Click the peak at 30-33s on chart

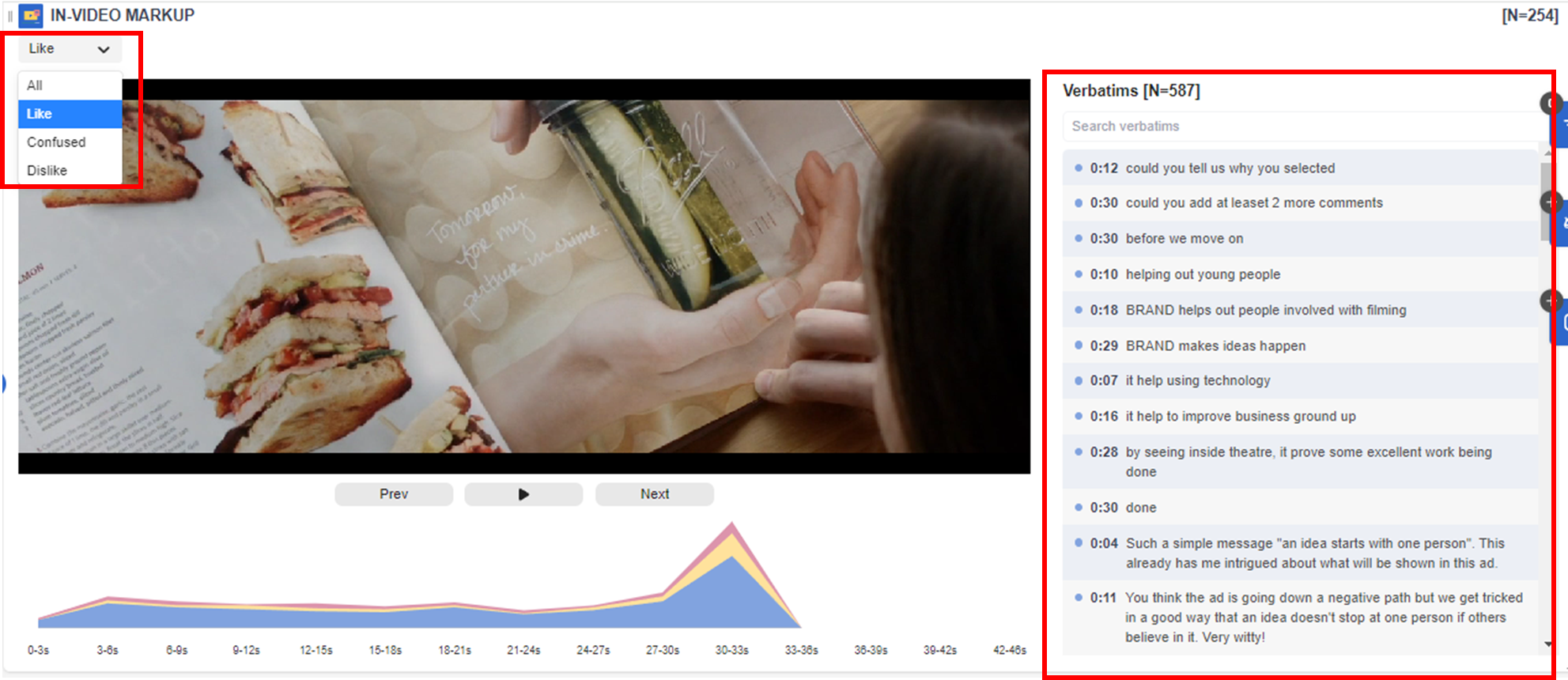[x=732, y=524]
